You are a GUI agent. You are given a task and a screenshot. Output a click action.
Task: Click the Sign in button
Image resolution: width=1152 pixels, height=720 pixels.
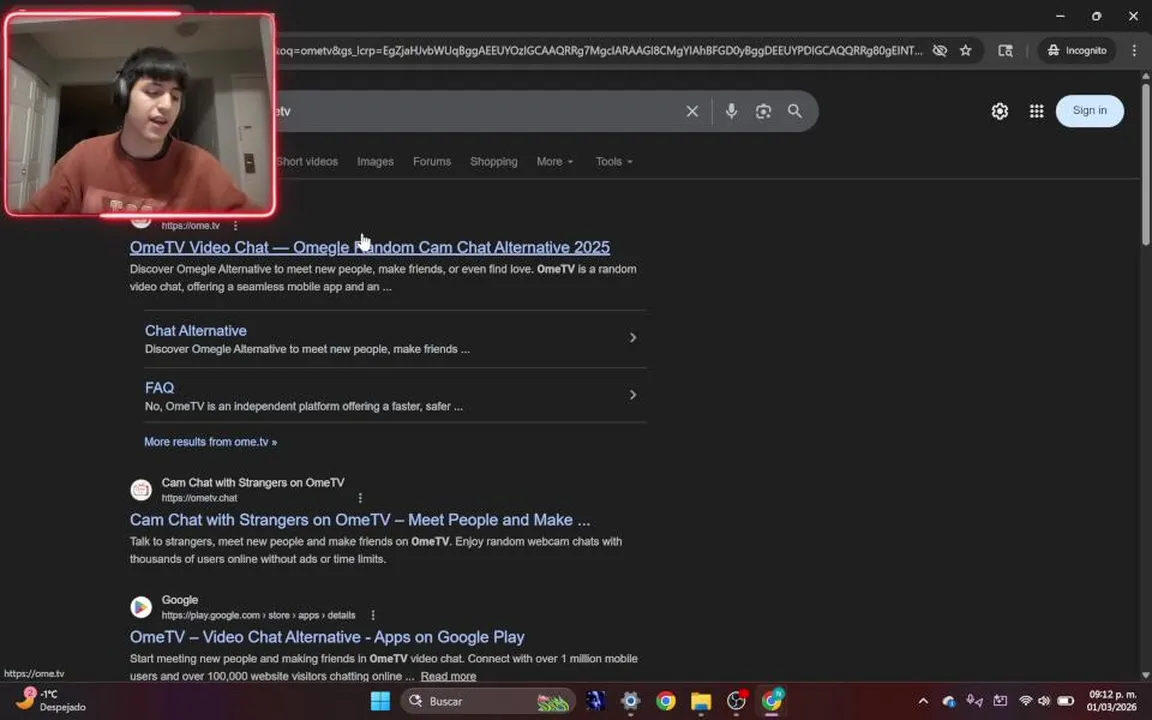[1090, 110]
